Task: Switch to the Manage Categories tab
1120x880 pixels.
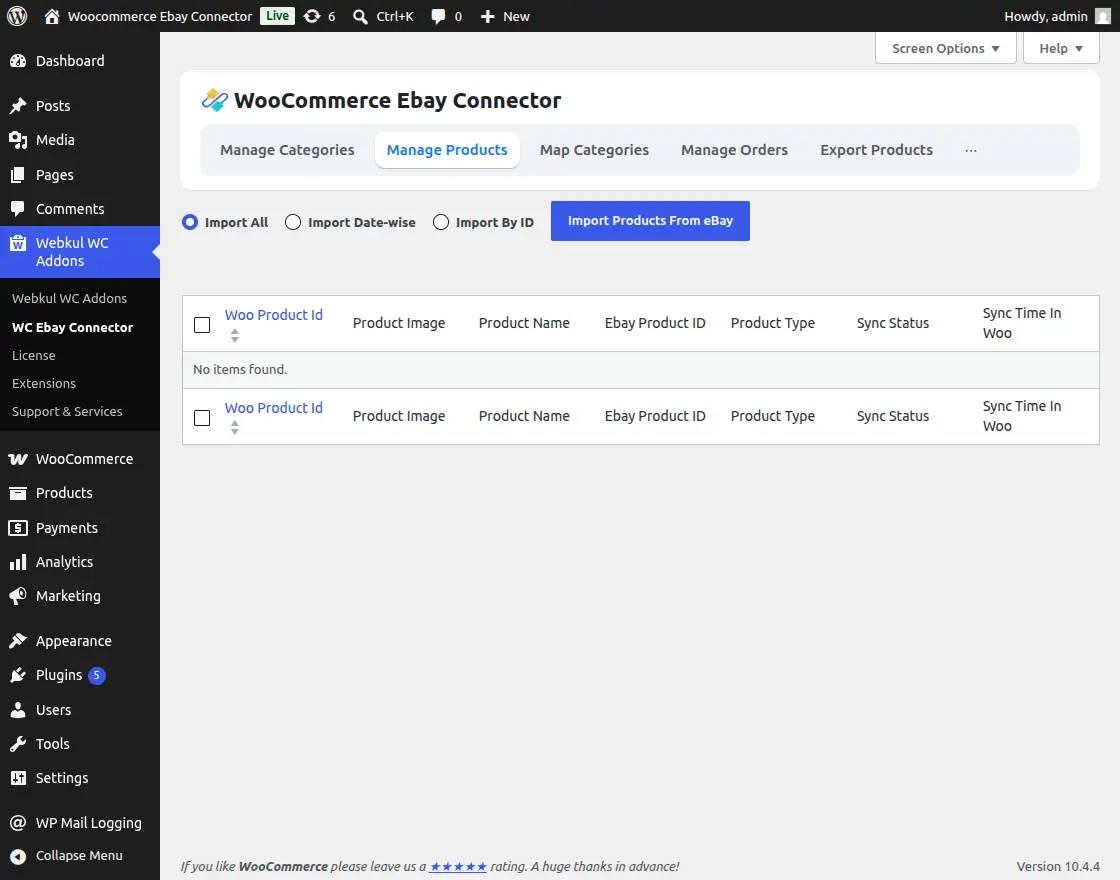Action: pyautogui.click(x=287, y=150)
